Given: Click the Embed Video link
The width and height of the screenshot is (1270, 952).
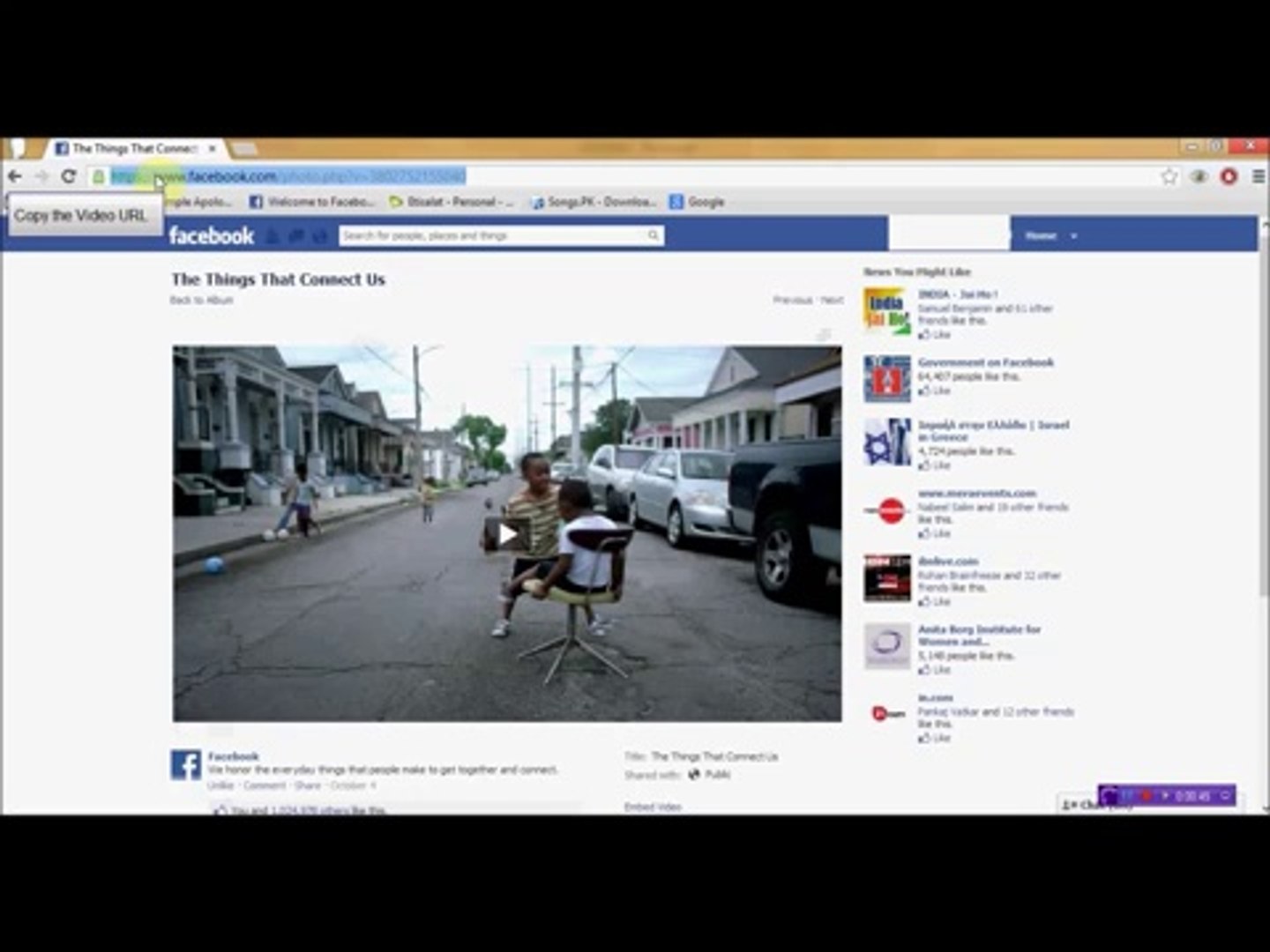Looking at the screenshot, I should (653, 807).
